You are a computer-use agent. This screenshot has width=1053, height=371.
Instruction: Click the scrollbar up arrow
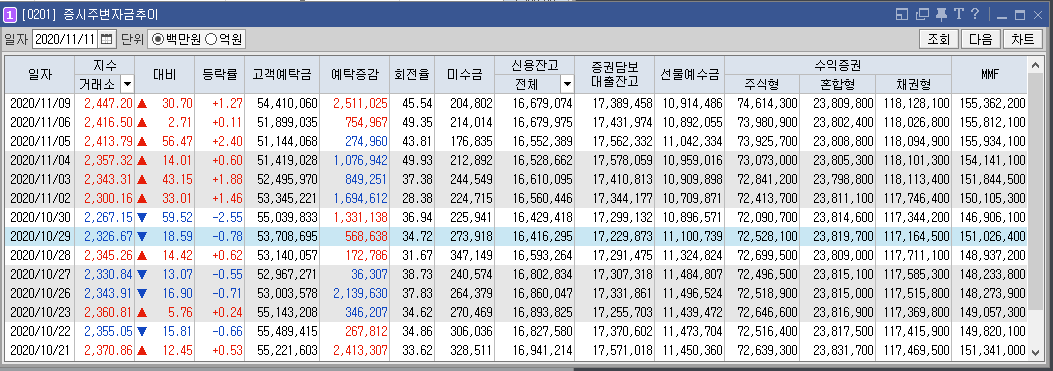[1036, 65]
